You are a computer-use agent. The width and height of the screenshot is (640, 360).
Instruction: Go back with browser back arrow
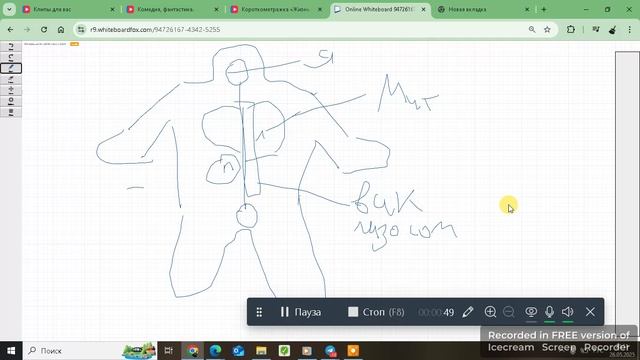[10, 29]
